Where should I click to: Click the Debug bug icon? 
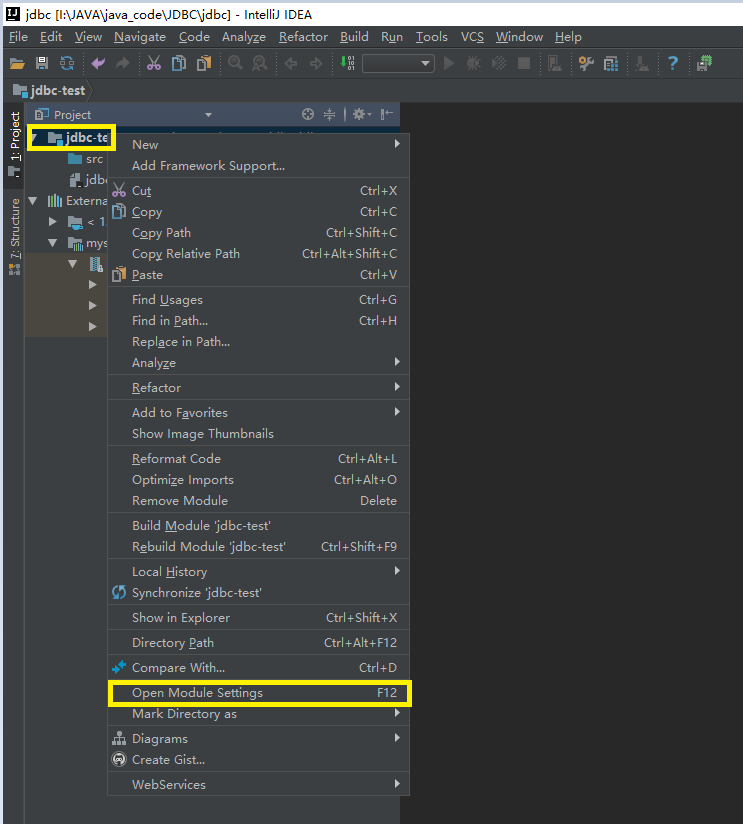[x=473, y=64]
